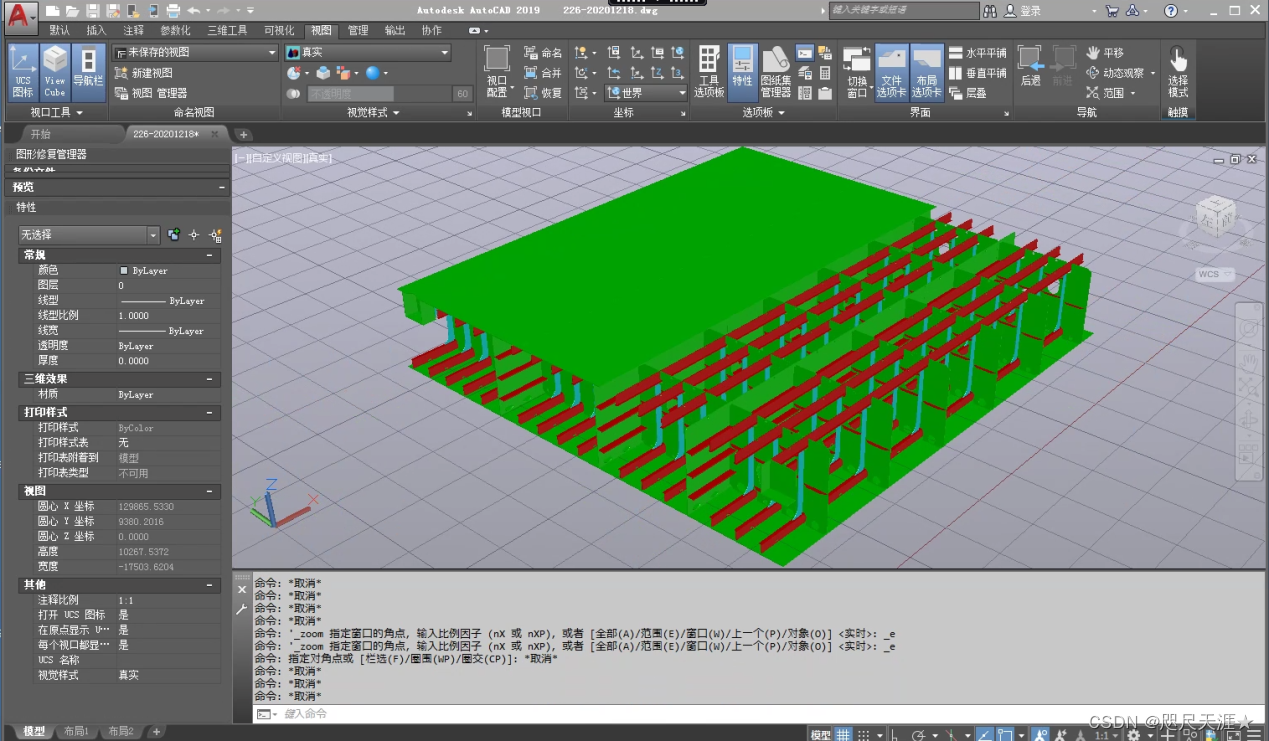This screenshot has height=741, width=1269.
Task: Open the Viewport Configuration (视口配置) button
Action: [497, 72]
